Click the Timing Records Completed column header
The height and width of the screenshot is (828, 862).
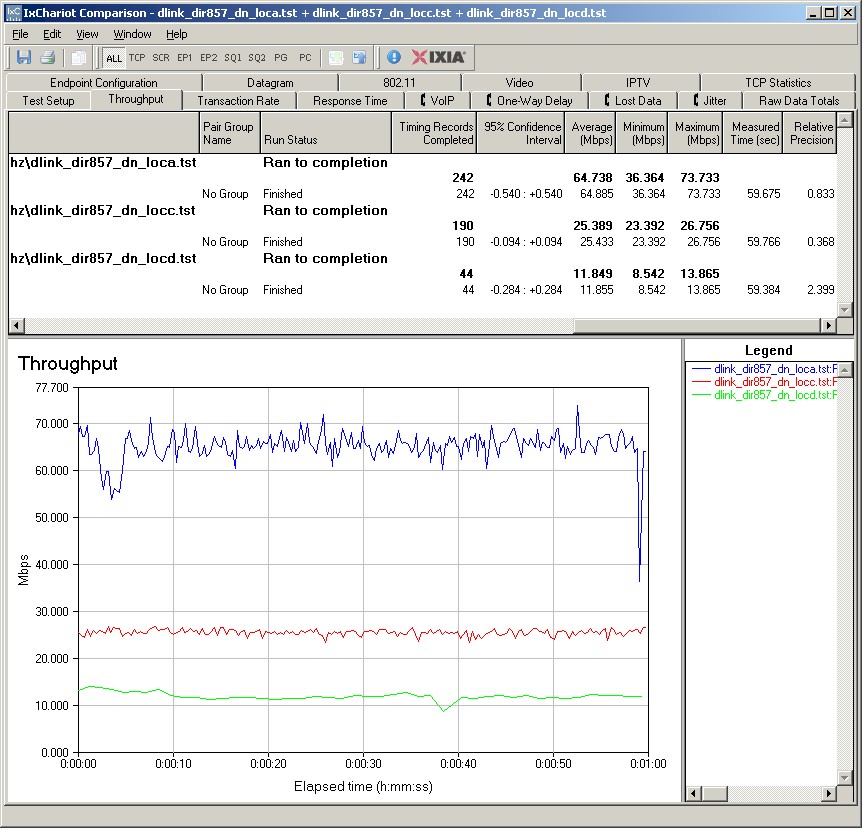(434, 133)
